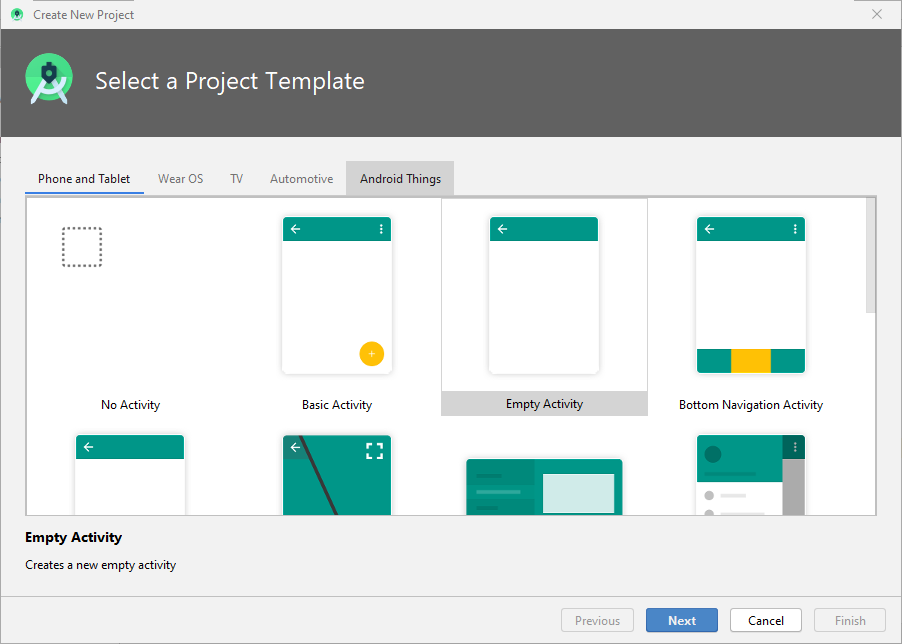The width and height of the screenshot is (902, 644).
Task: Click the Android Studio logo in the header banner
Action: 48,78
